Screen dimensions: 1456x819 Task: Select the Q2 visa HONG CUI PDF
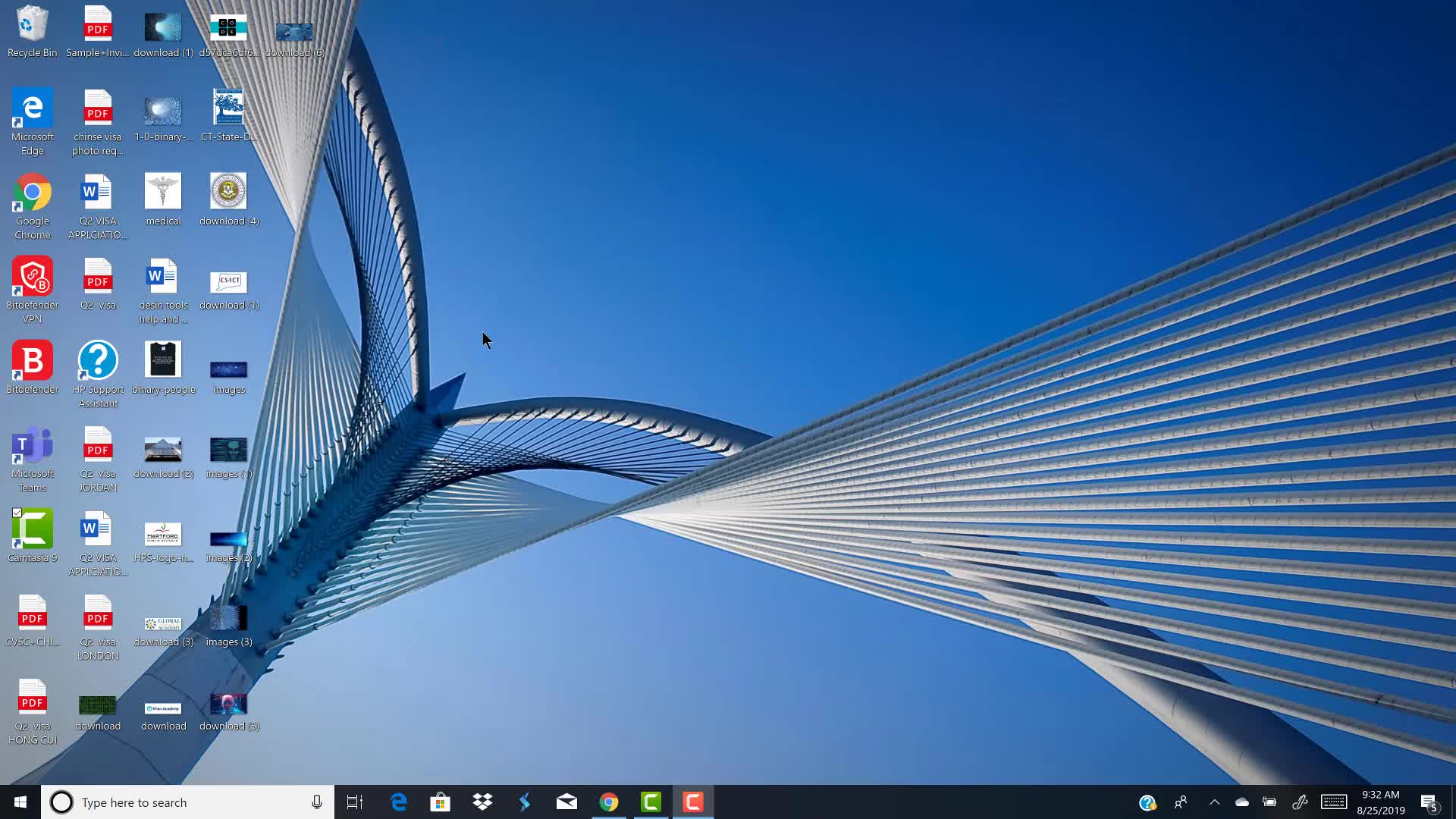click(x=32, y=711)
